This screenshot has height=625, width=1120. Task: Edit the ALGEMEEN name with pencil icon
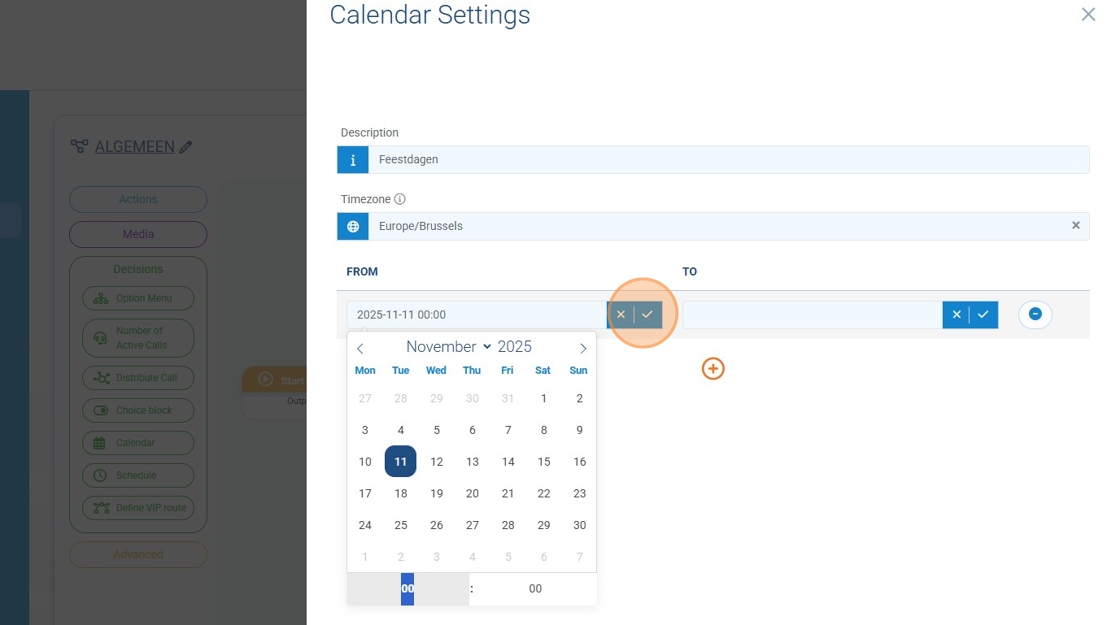click(x=185, y=147)
